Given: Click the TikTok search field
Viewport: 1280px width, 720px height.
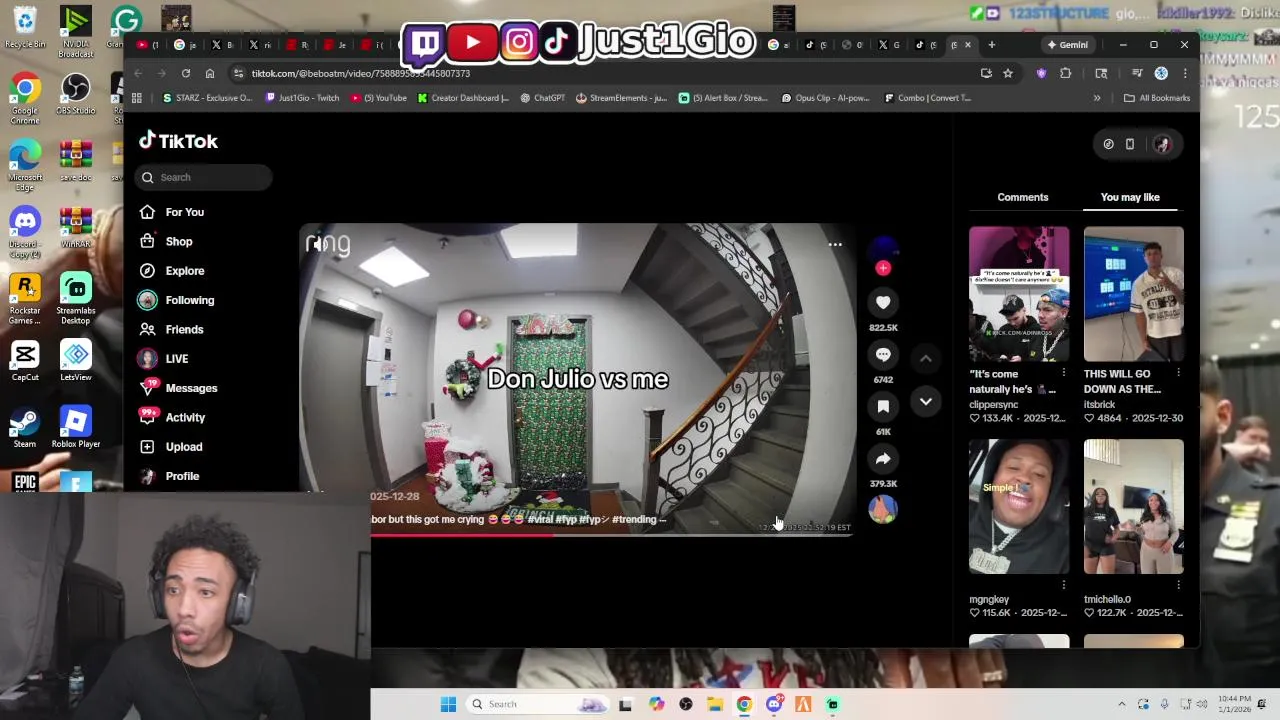Looking at the screenshot, I should (x=203, y=177).
